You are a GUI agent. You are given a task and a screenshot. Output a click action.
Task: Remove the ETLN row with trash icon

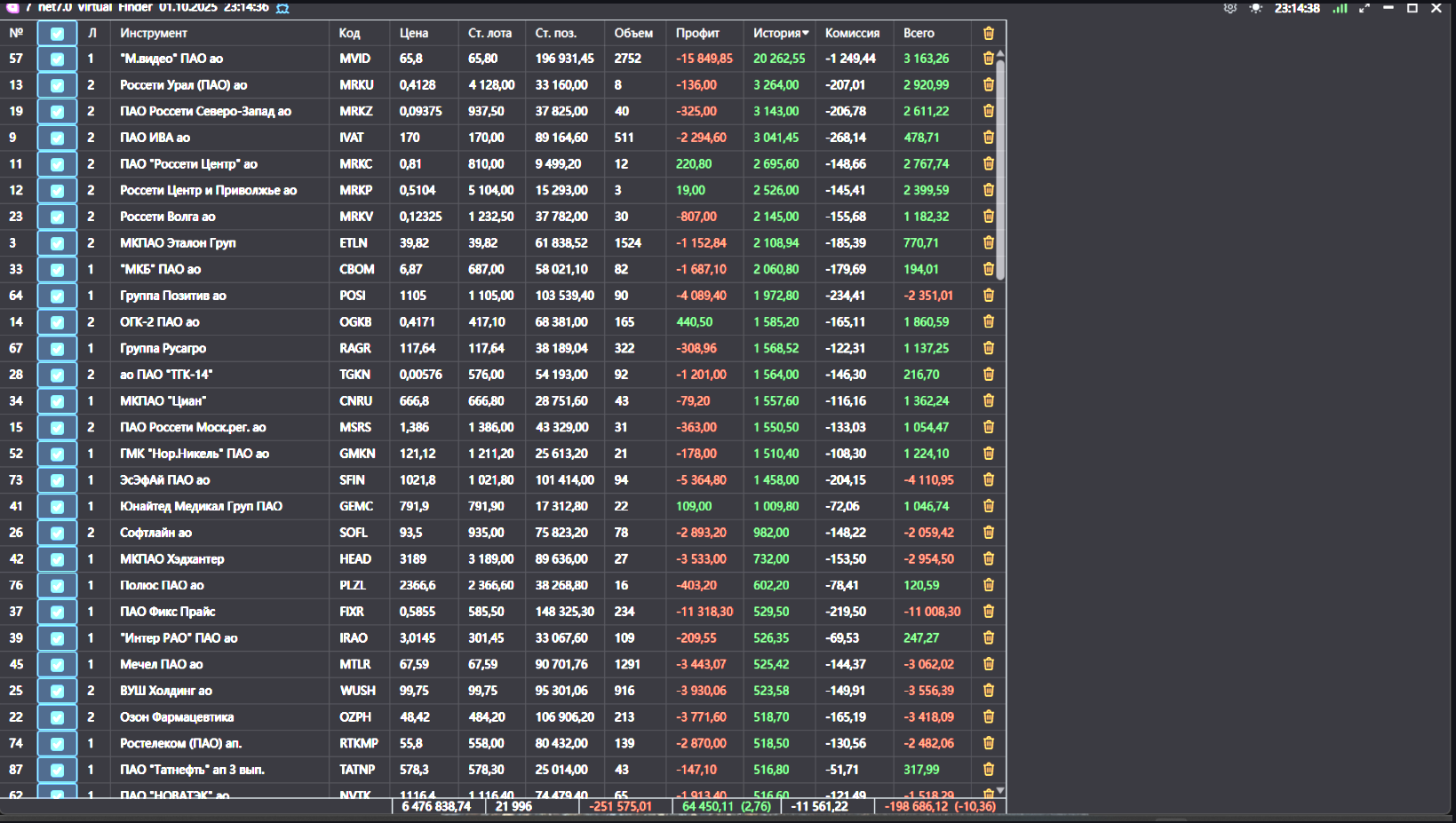click(989, 242)
